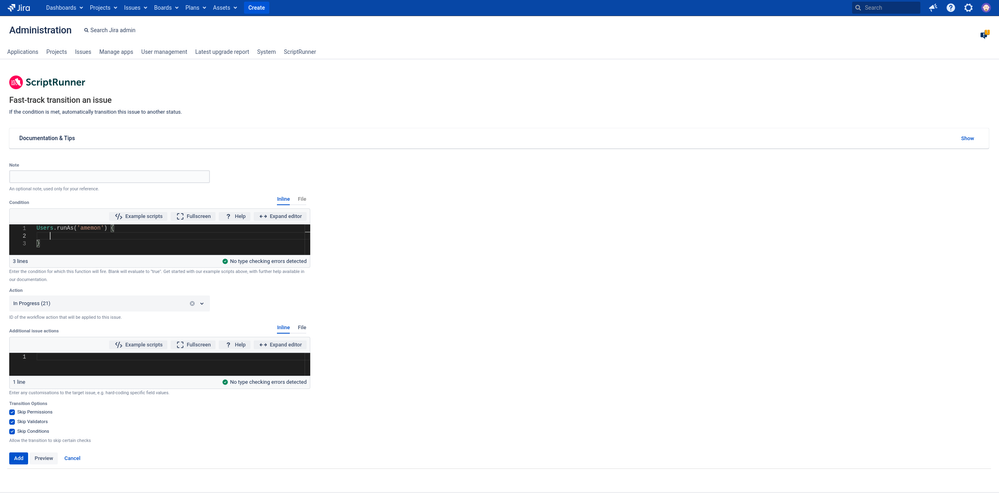999x493 pixels.
Task: Focus the header Search box
Action: tap(886, 8)
